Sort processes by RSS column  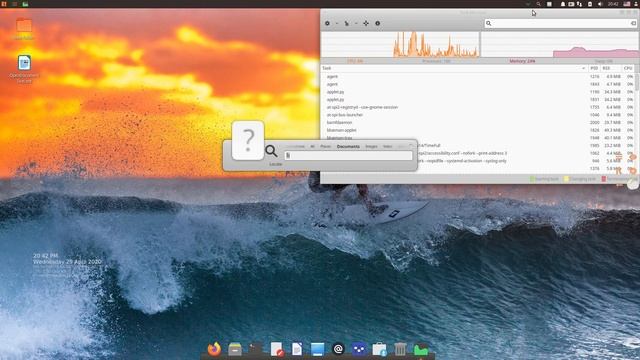click(x=611, y=68)
